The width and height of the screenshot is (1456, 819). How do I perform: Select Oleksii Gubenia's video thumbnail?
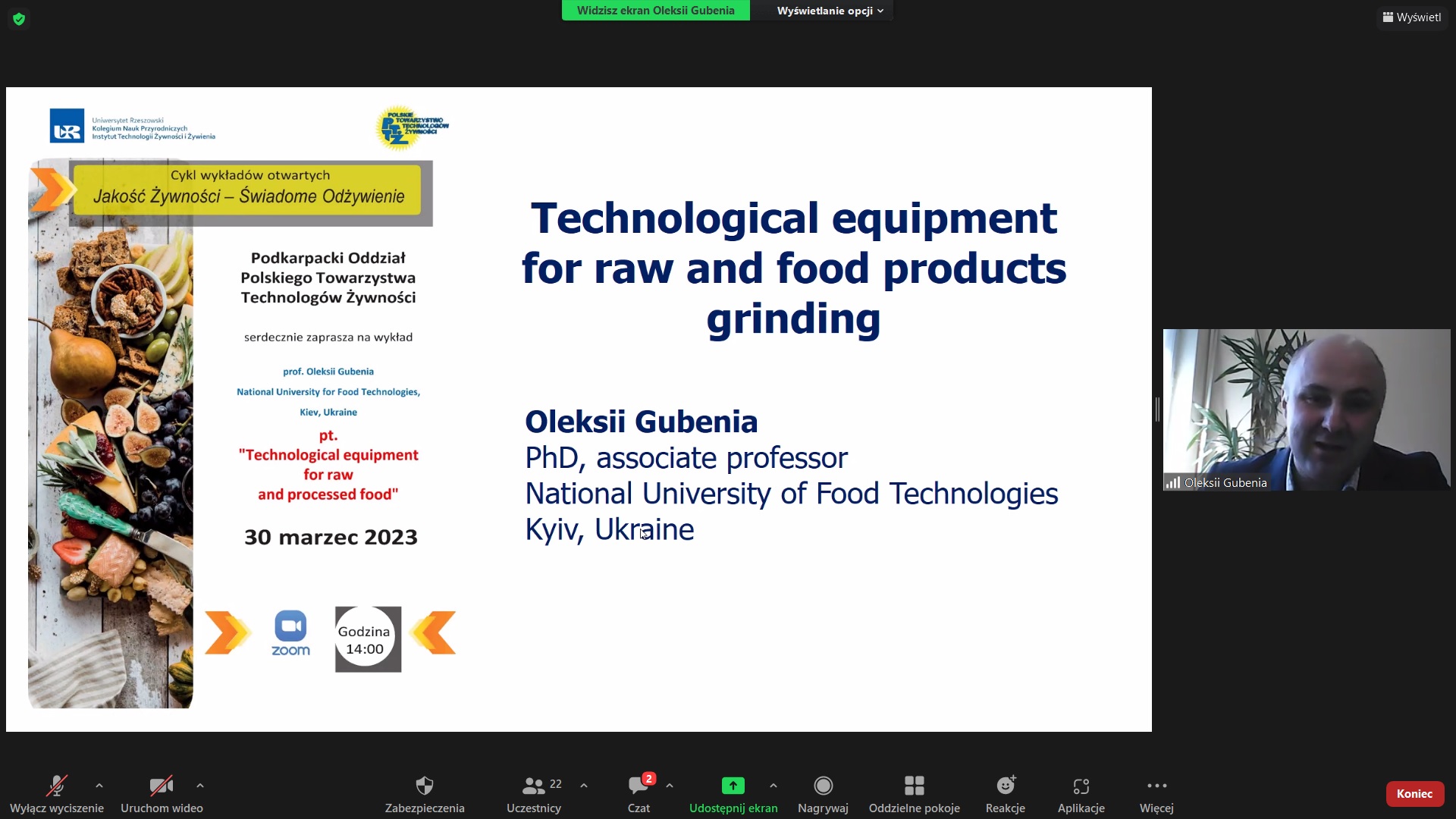1306,409
